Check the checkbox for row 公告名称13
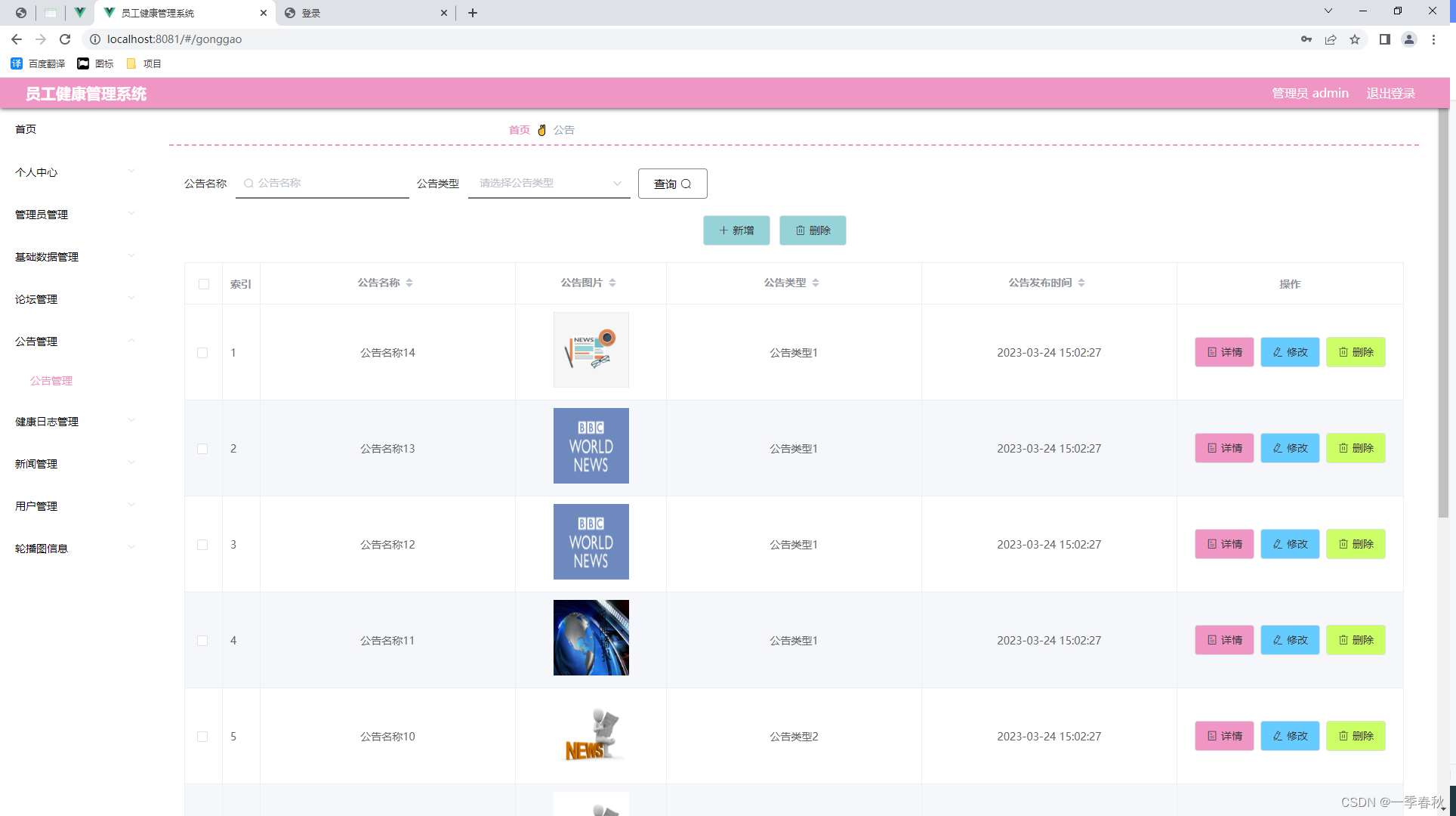Viewport: 1456px width, 816px height. tap(202, 448)
